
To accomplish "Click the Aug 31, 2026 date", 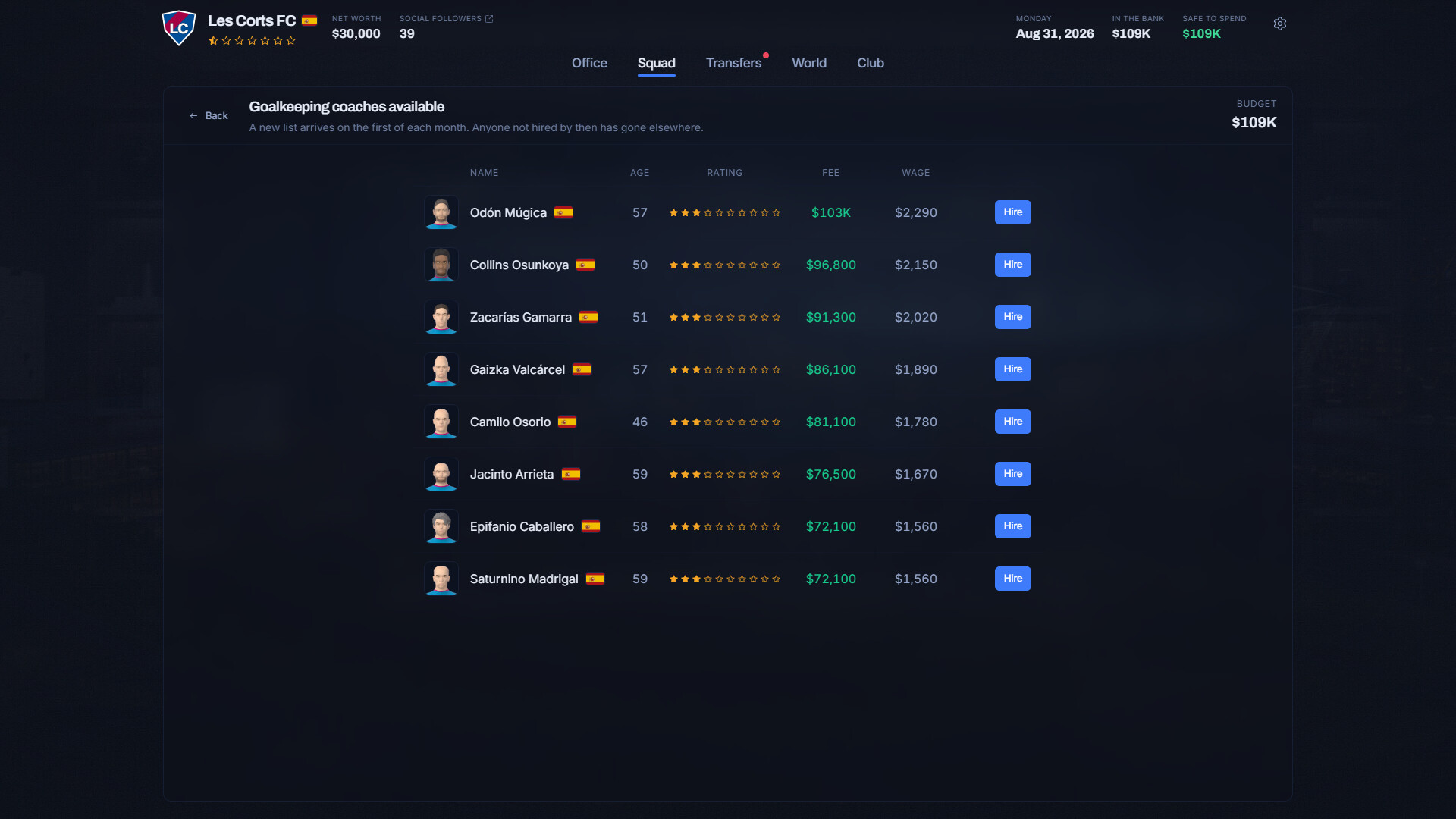I will pos(1054,33).
